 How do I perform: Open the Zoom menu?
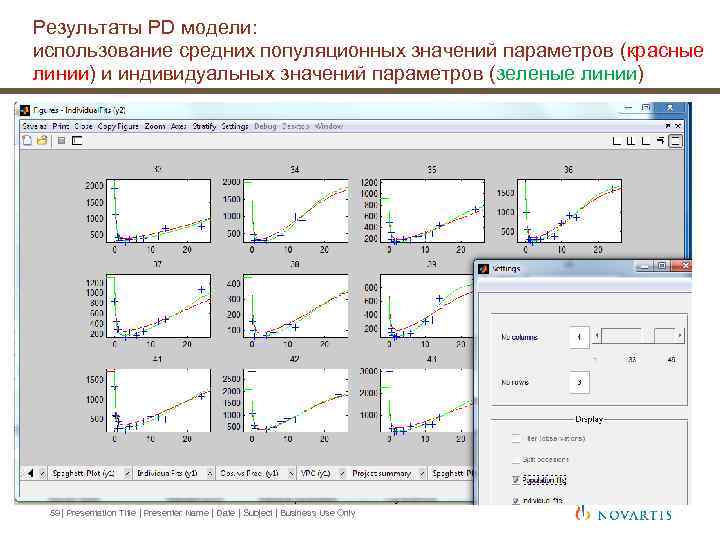click(x=155, y=126)
